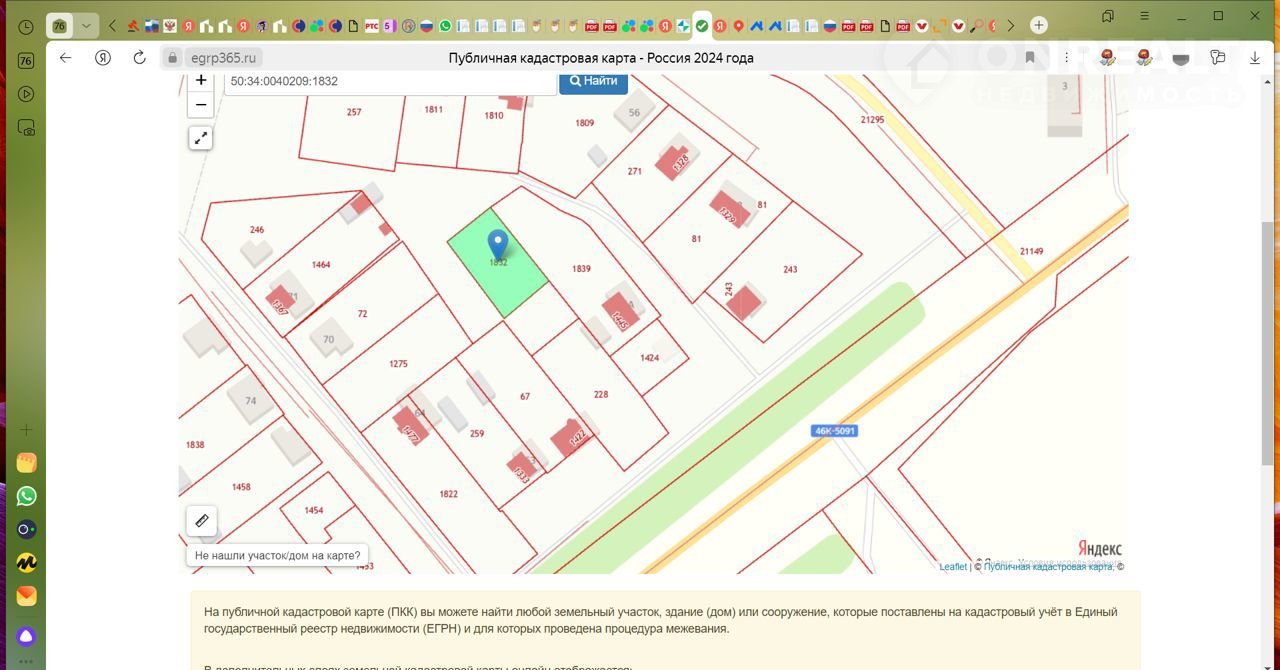This screenshot has height=670, width=1280.
Task: Open browser history from the sidebar
Action: (26, 27)
